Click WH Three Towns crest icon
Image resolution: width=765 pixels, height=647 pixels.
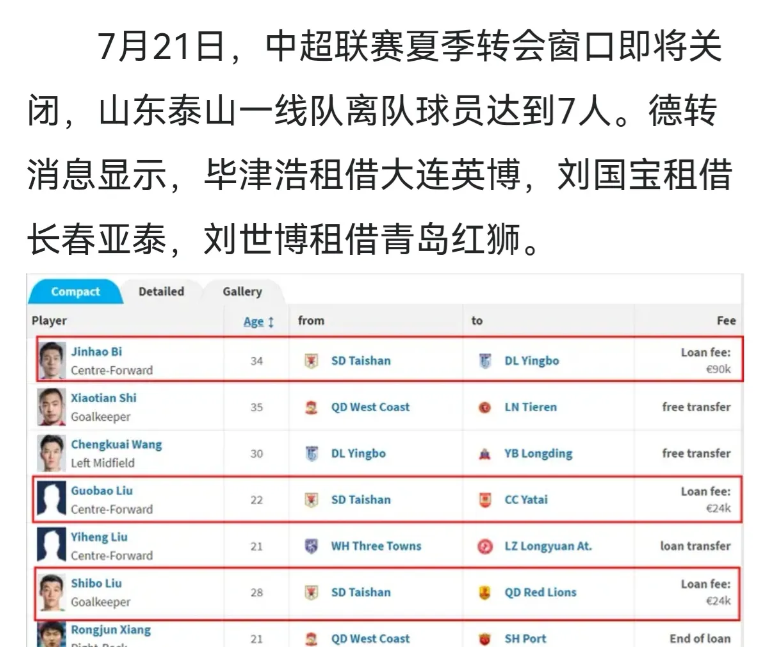(311, 546)
